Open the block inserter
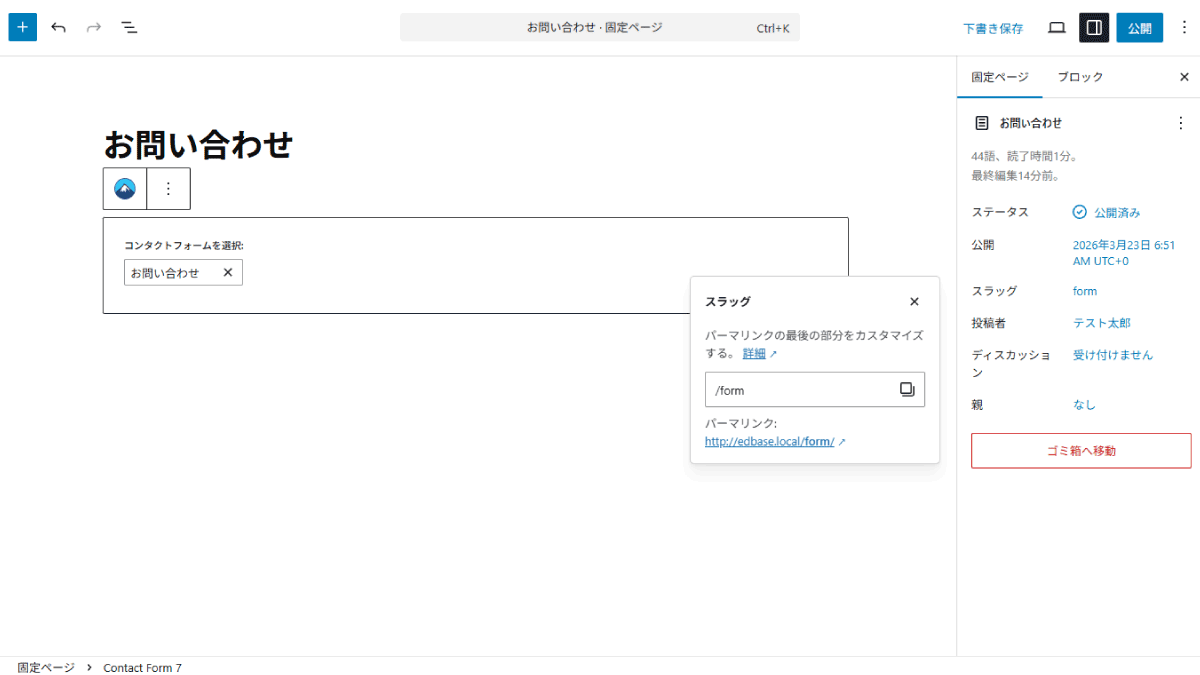Viewport: 1200px width, 675px height. click(x=22, y=27)
